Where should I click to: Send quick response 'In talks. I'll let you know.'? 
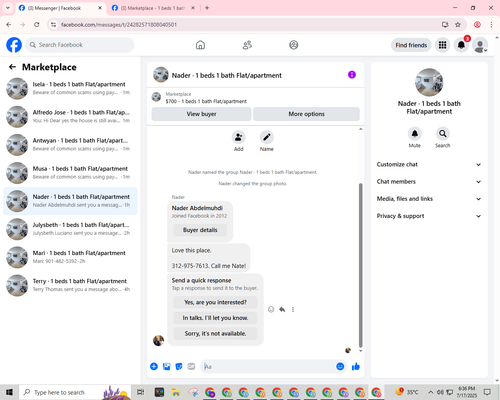215,318
